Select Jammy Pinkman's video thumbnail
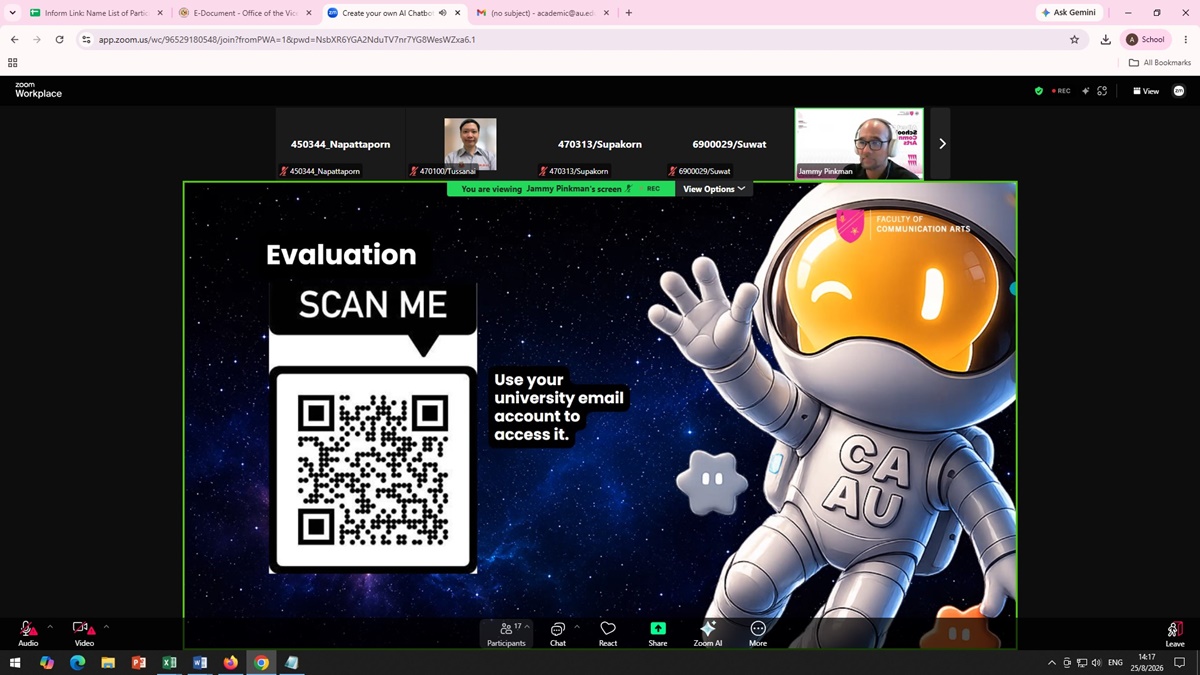1200x675 pixels. (x=859, y=144)
